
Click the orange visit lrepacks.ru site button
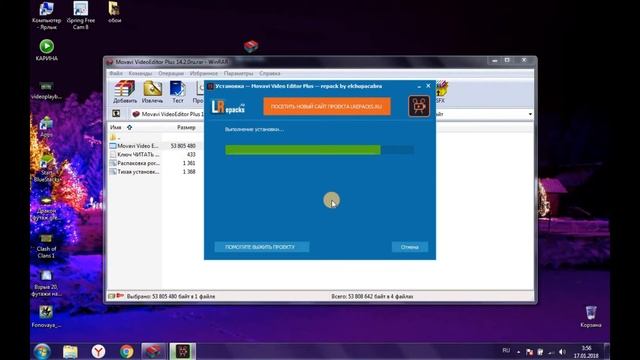[327, 107]
